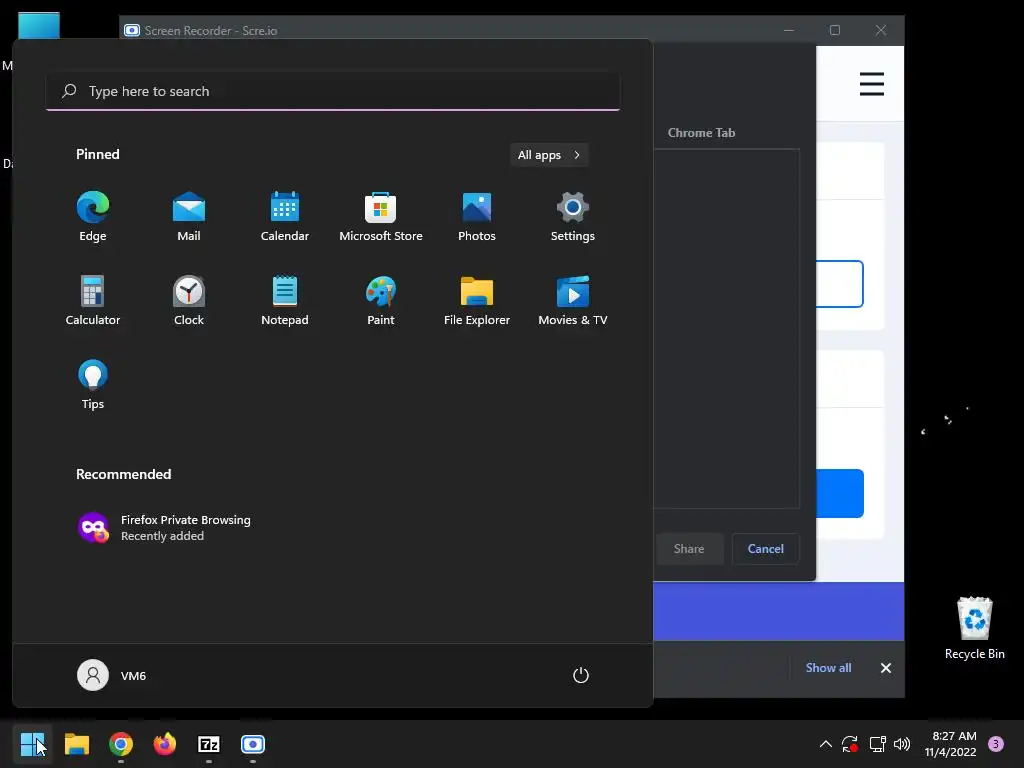The image size is (1024, 768).
Task: Open Movies & TV app
Action: click(573, 301)
